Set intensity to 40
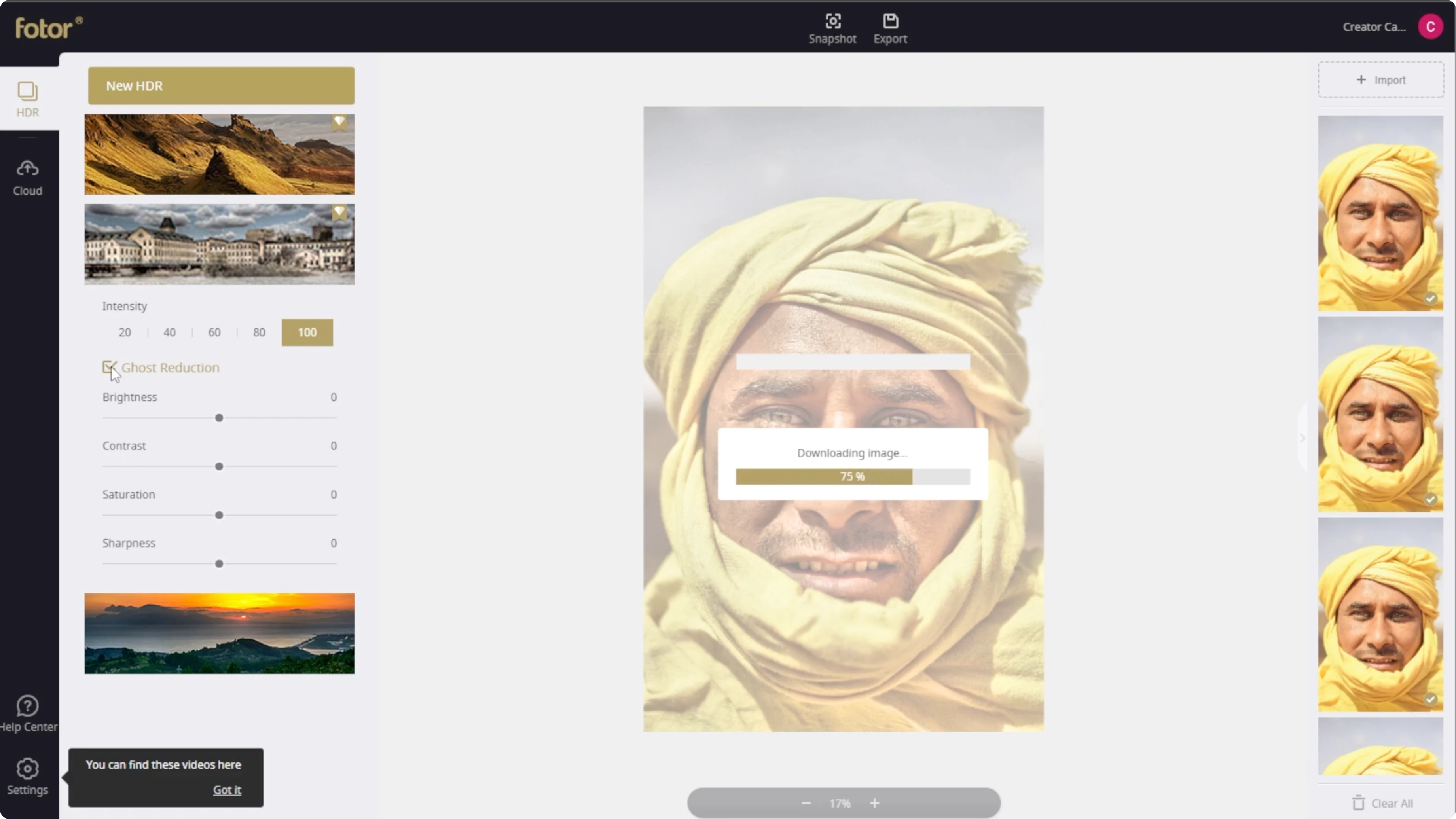Viewport: 1456px width, 819px height. coord(170,332)
